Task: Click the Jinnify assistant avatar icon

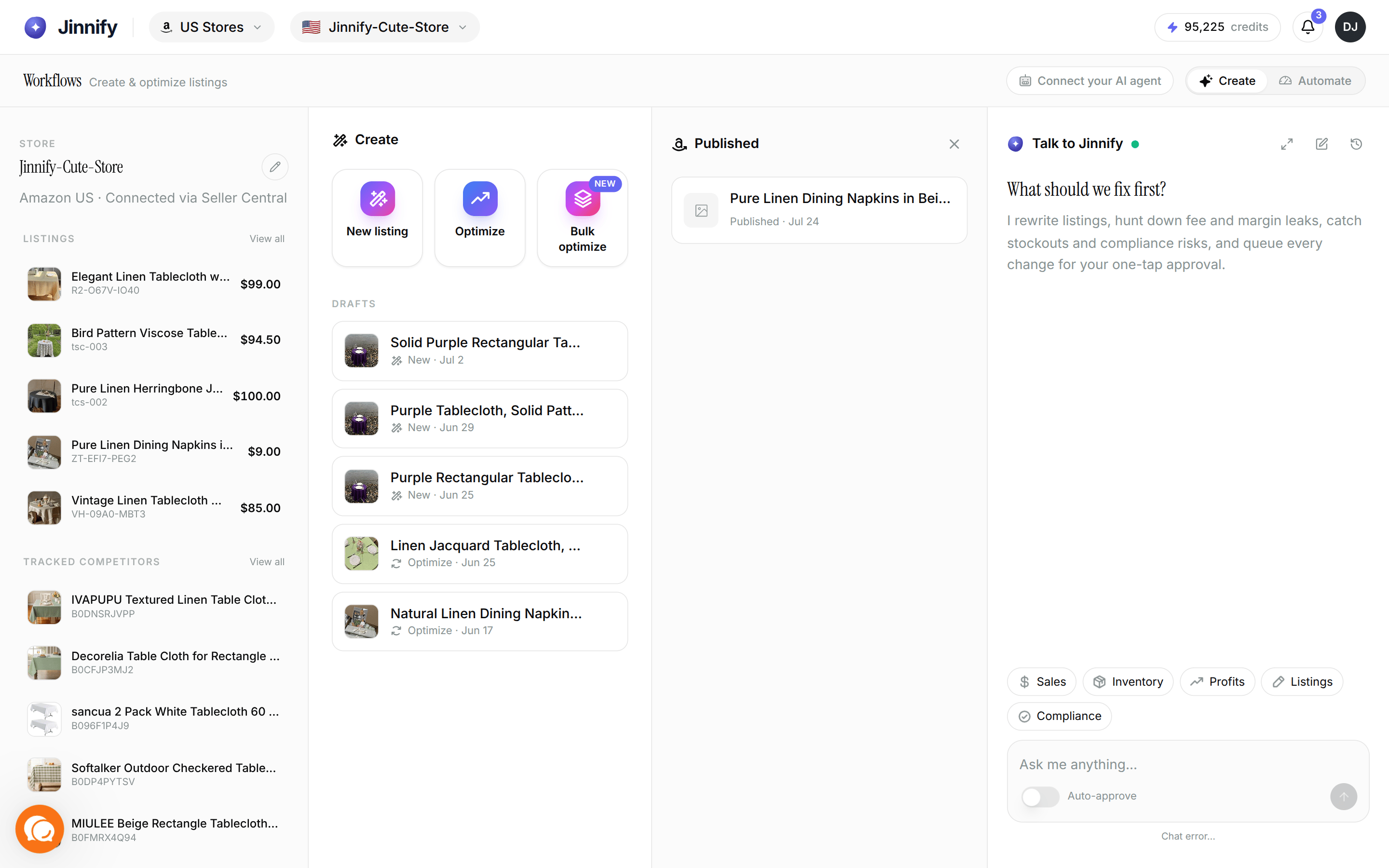Action: pyautogui.click(x=1015, y=144)
